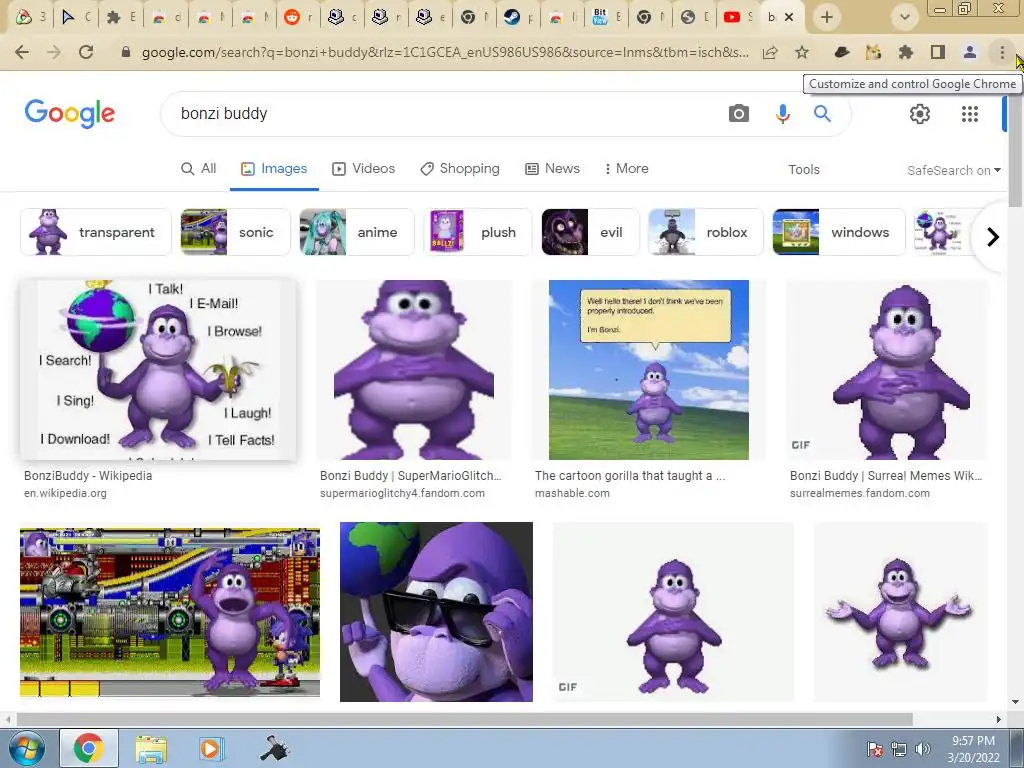Open the Chrome profile avatar
This screenshot has height=768, width=1024.
[x=970, y=52]
